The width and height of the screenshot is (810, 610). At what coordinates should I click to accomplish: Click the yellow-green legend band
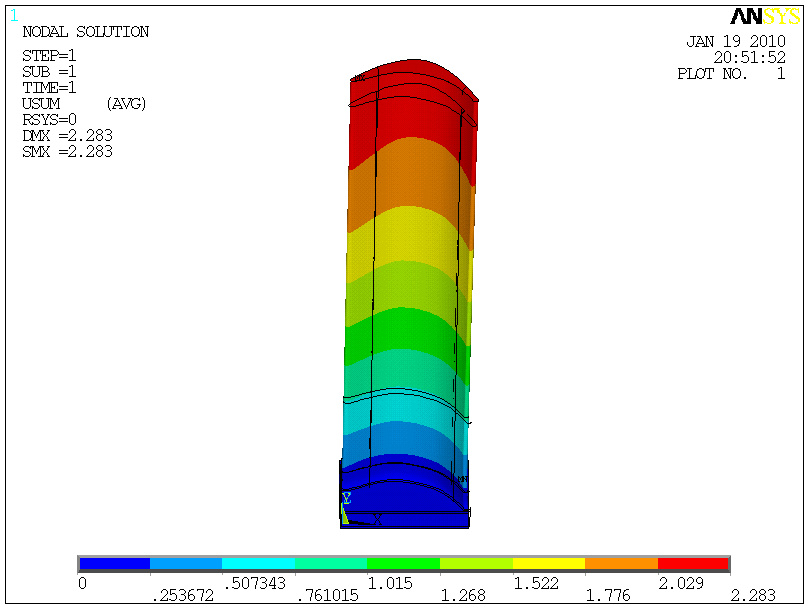(476, 564)
